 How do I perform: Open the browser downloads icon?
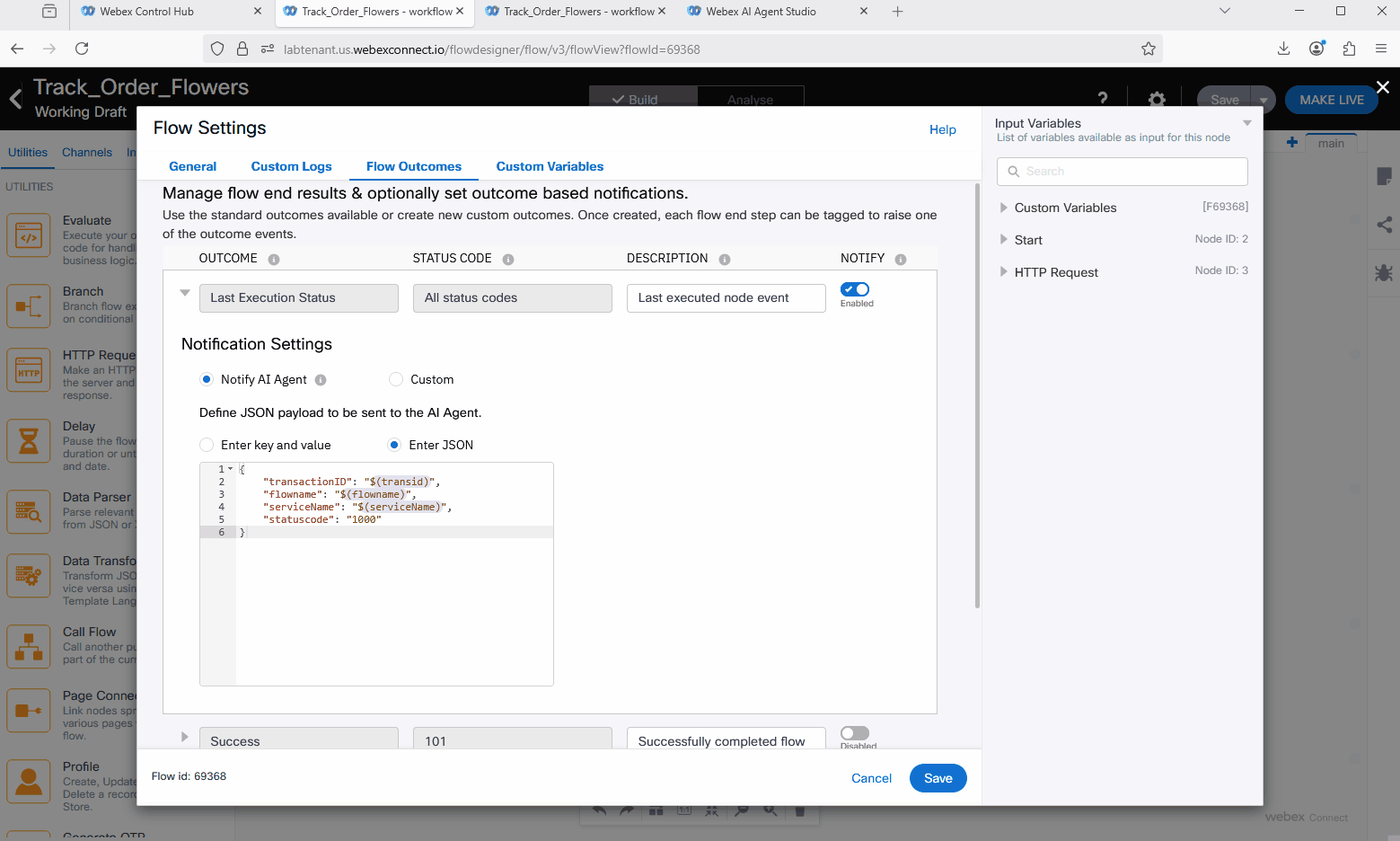point(1283,49)
